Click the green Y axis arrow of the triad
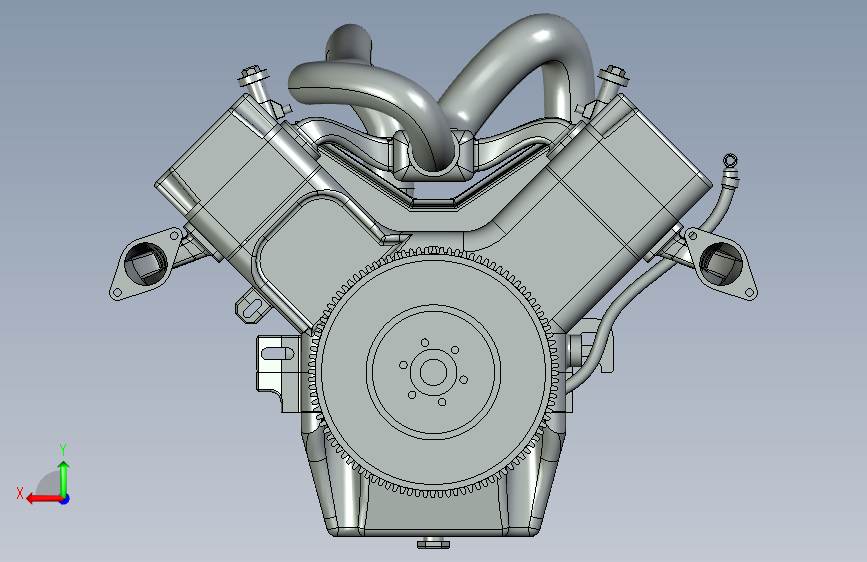 64,478
